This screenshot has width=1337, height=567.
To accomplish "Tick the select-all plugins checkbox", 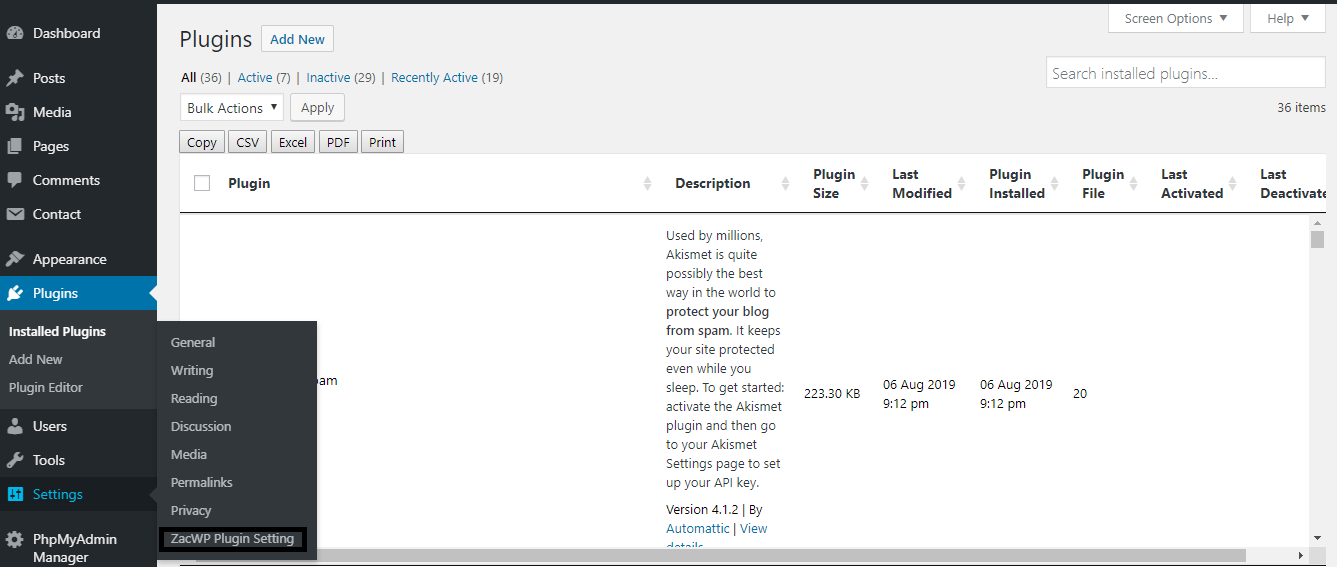I will 202,183.
